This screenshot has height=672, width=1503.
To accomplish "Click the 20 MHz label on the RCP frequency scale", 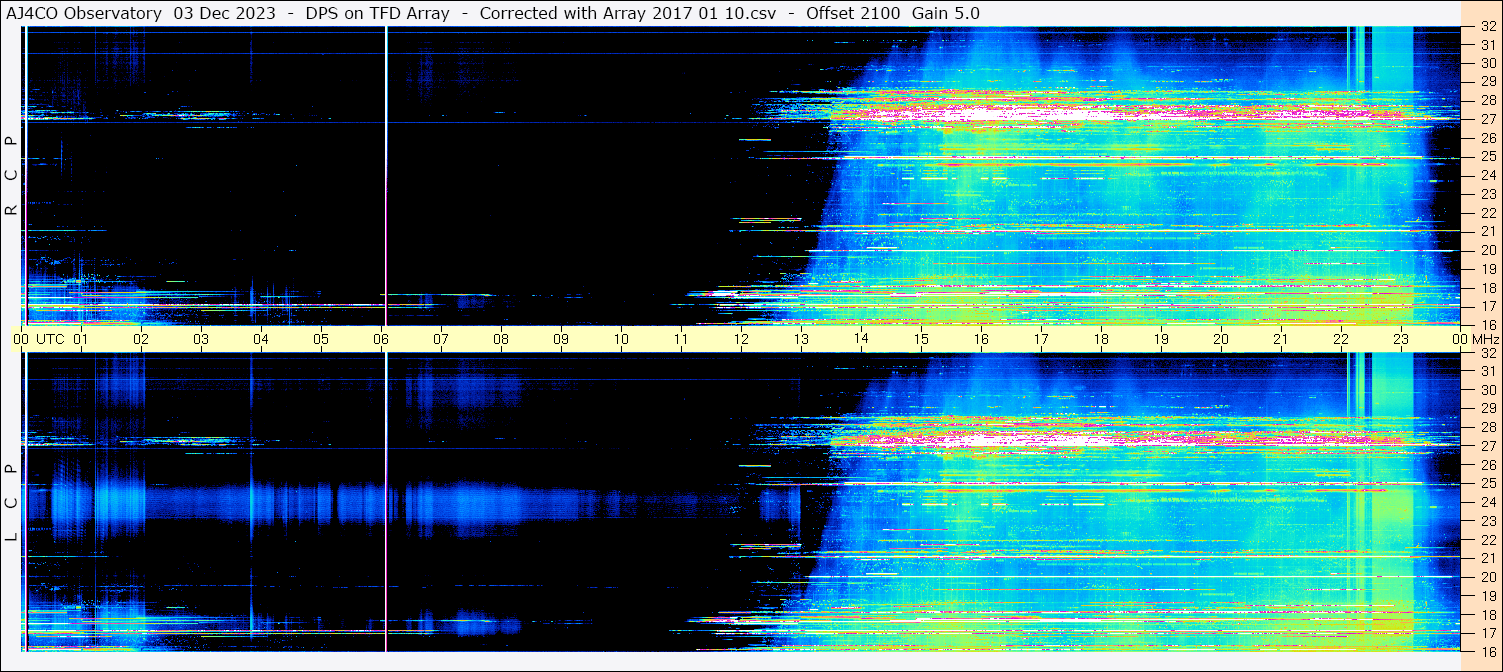I will click(1487, 250).
